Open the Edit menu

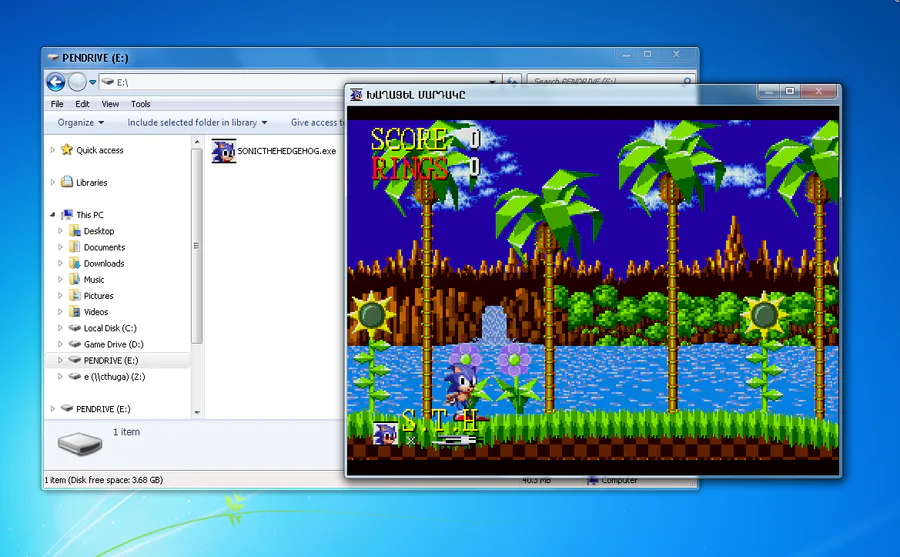pos(82,104)
